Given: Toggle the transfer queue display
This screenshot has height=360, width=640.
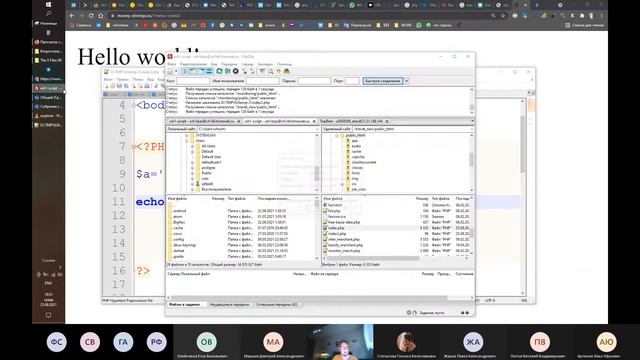Looking at the screenshot, I should (209, 71).
